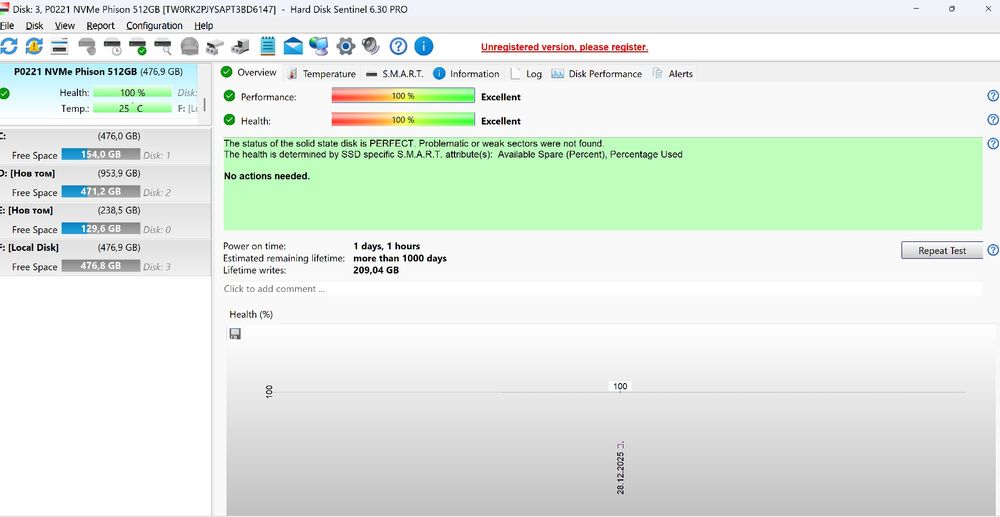Click the disk panel view toolbar icon

(x=60, y=46)
